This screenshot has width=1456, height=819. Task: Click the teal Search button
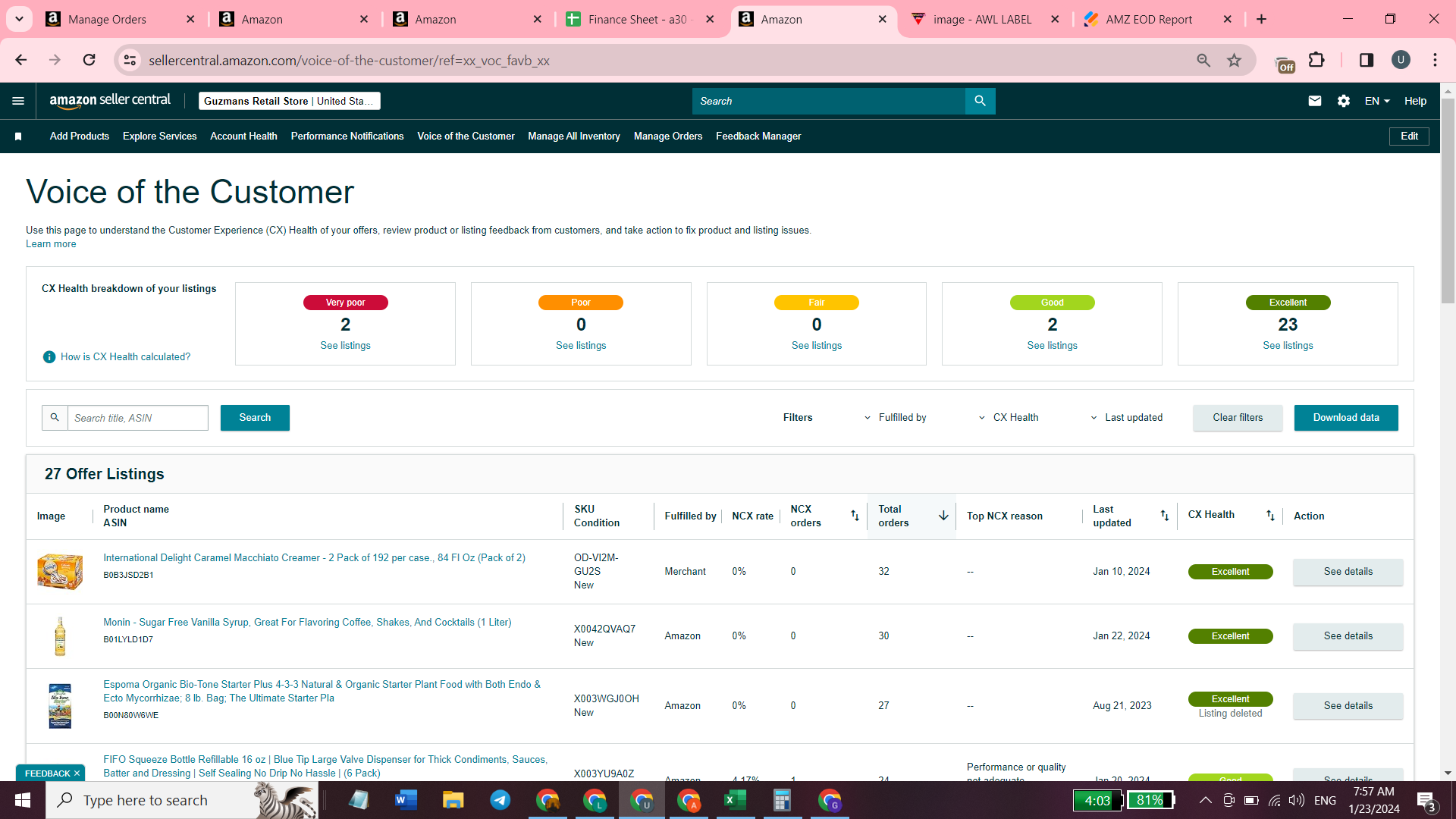(255, 418)
